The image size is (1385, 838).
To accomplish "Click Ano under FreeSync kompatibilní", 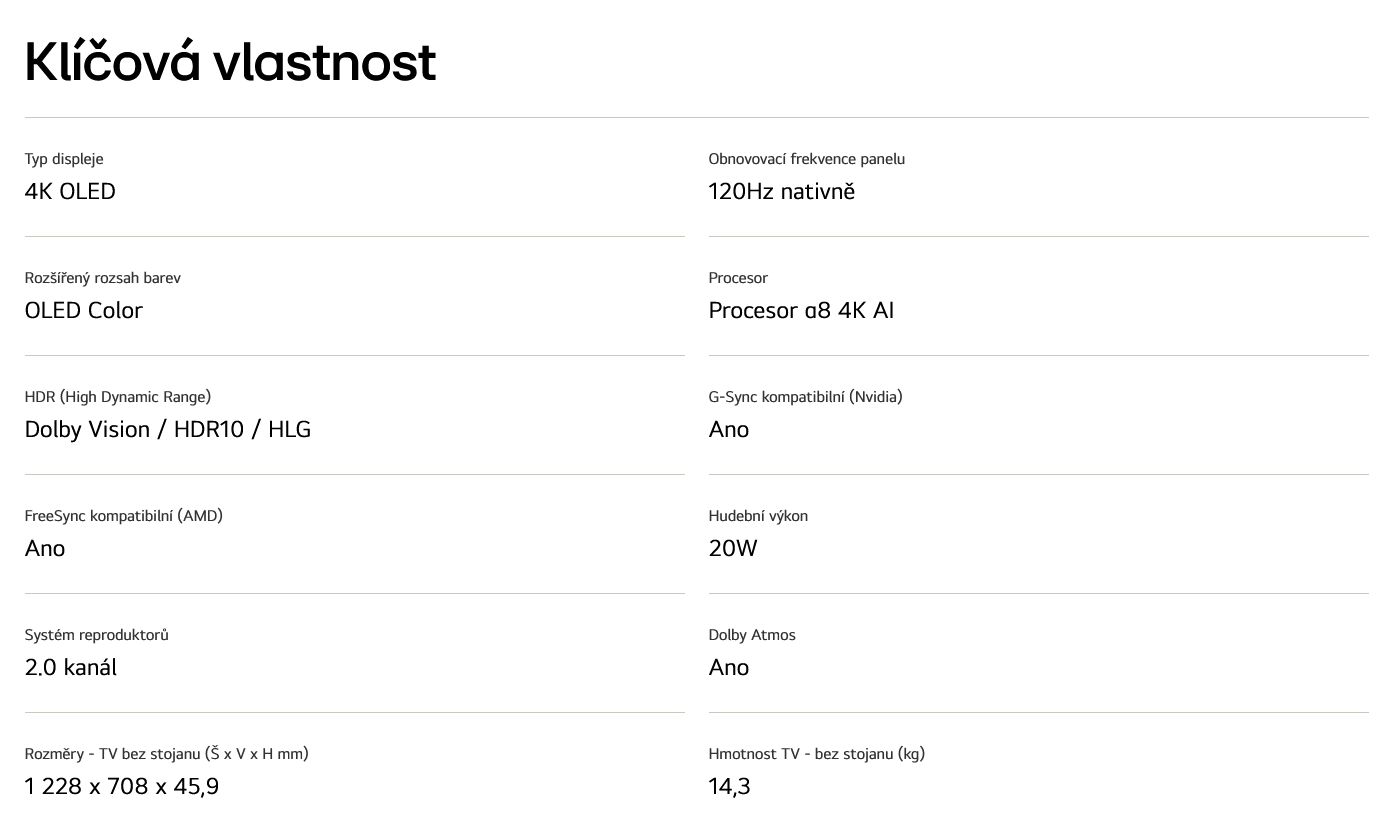I will click(x=45, y=548).
